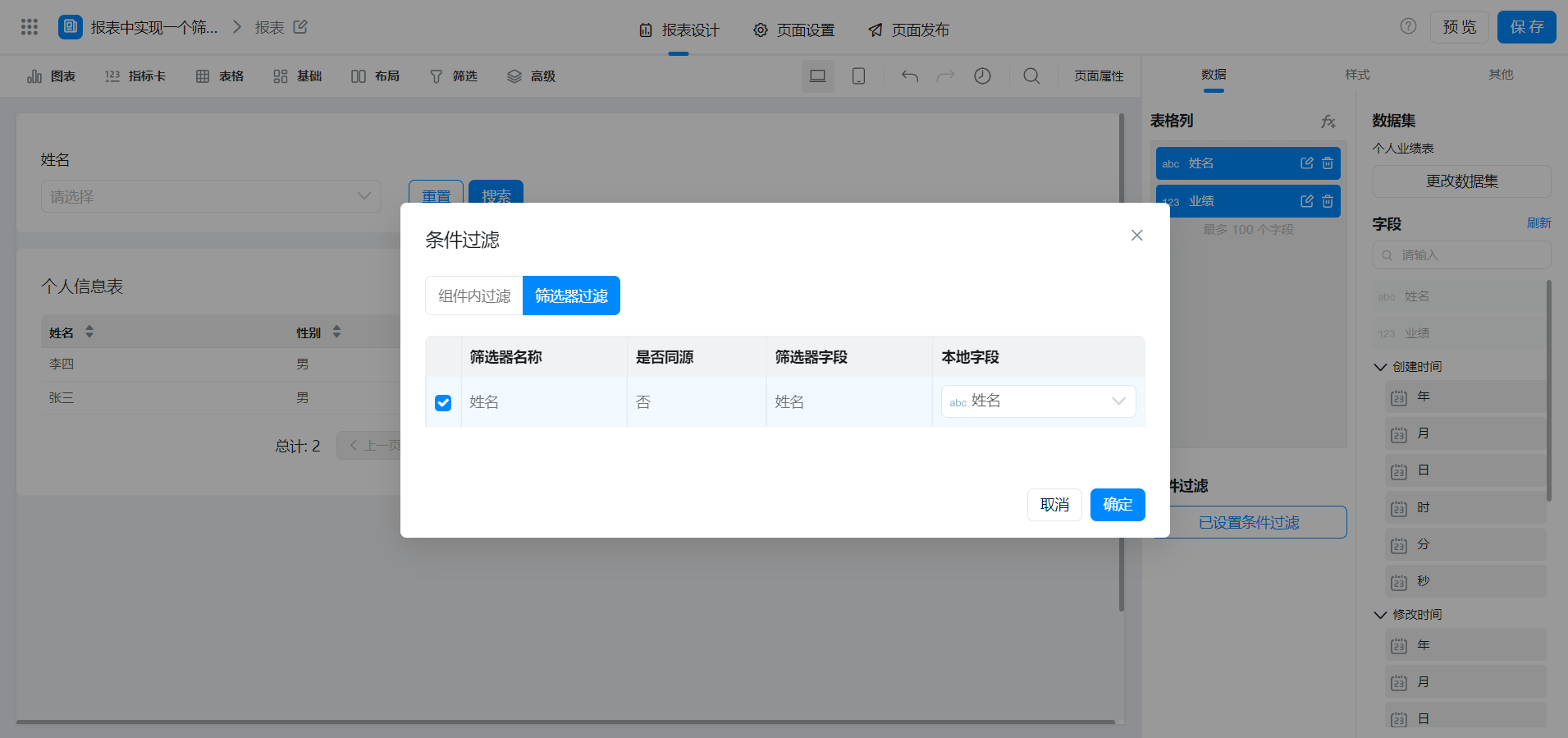
Task: Open the 表格 component menu
Action: 220,76
